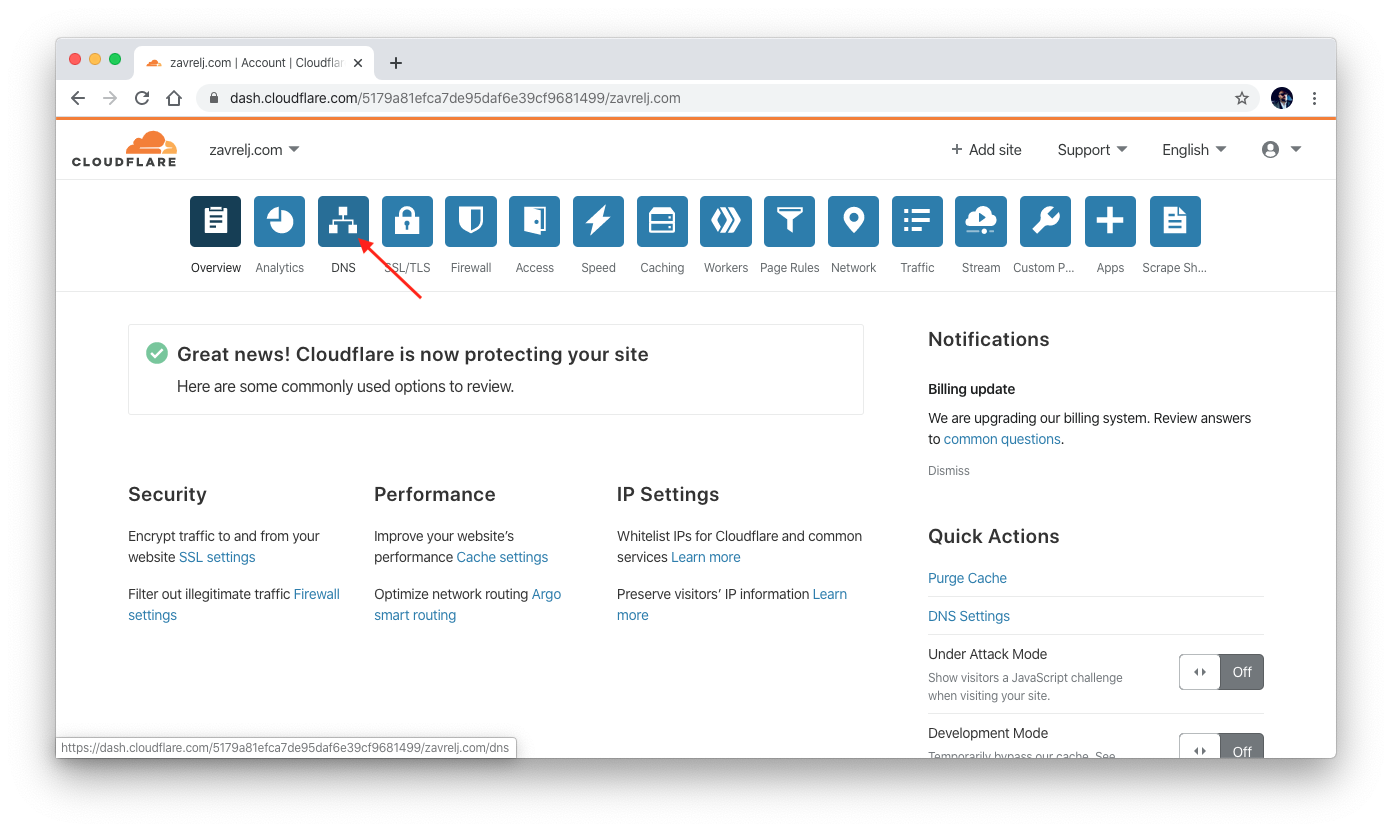1392x832 pixels.
Task: Open the Firewall shield icon
Action: [x=471, y=221]
